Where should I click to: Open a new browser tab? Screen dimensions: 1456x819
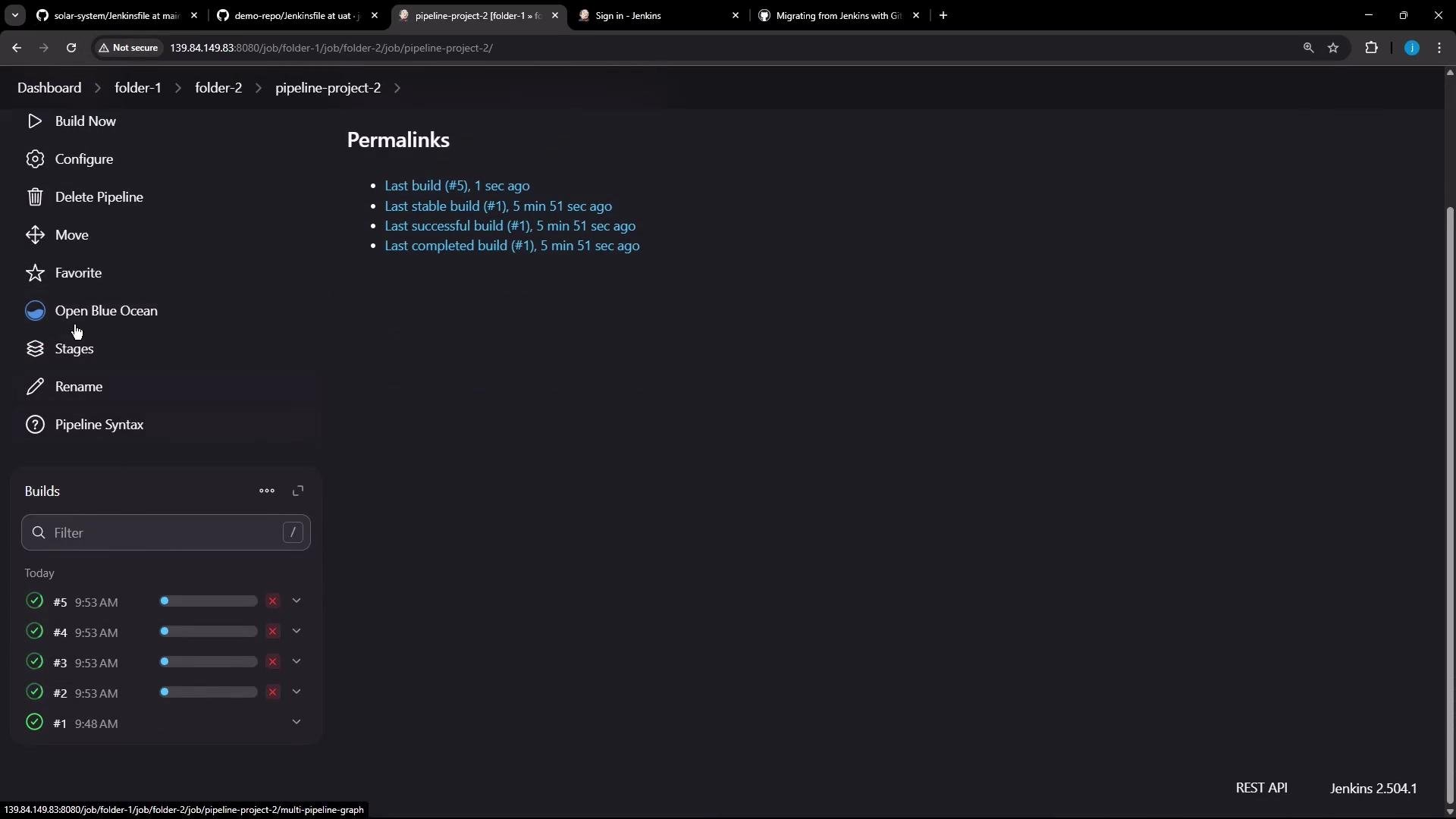(943, 15)
